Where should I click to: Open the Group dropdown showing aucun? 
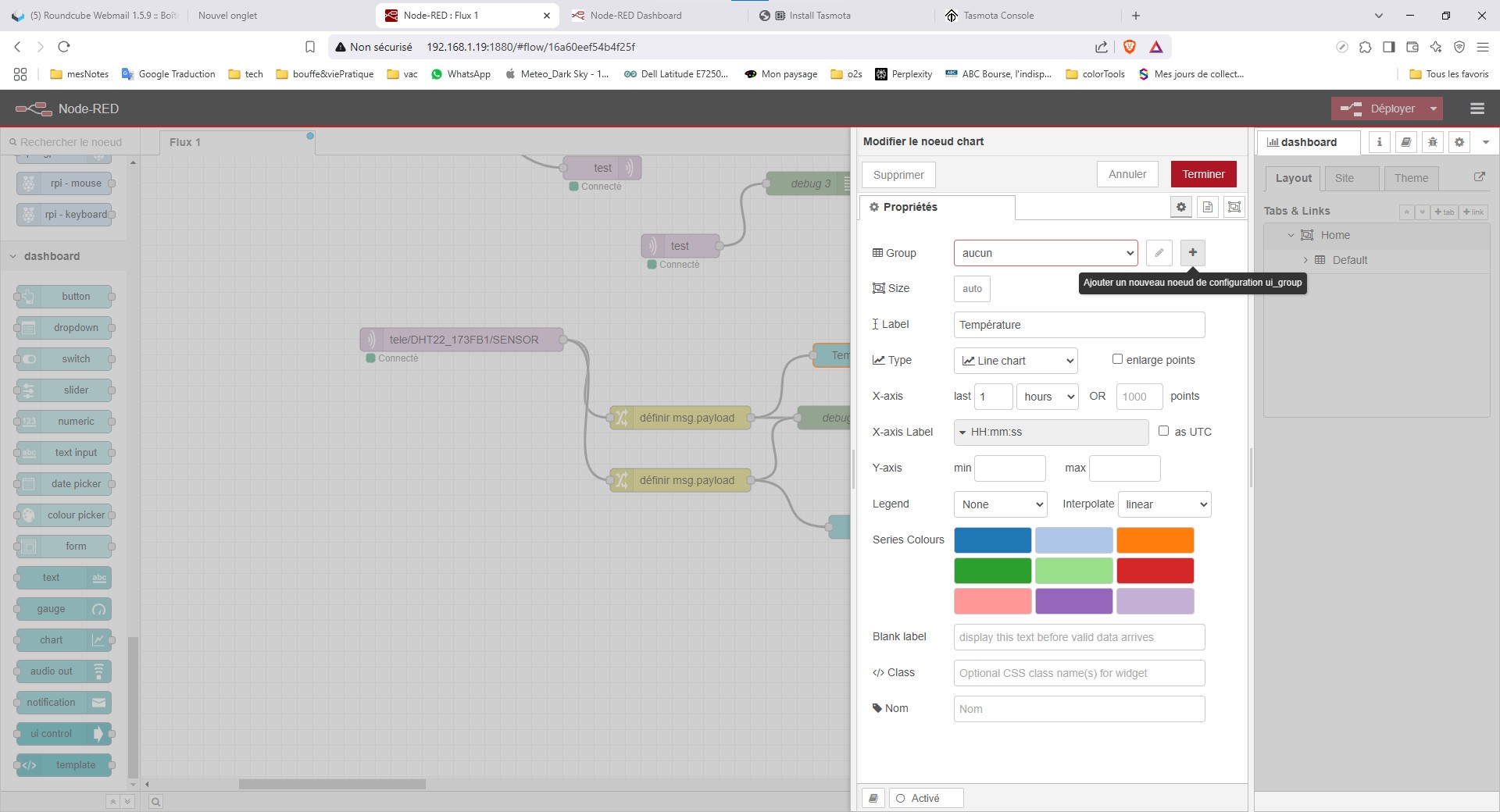pyautogui.click(x=1045, y=253)
